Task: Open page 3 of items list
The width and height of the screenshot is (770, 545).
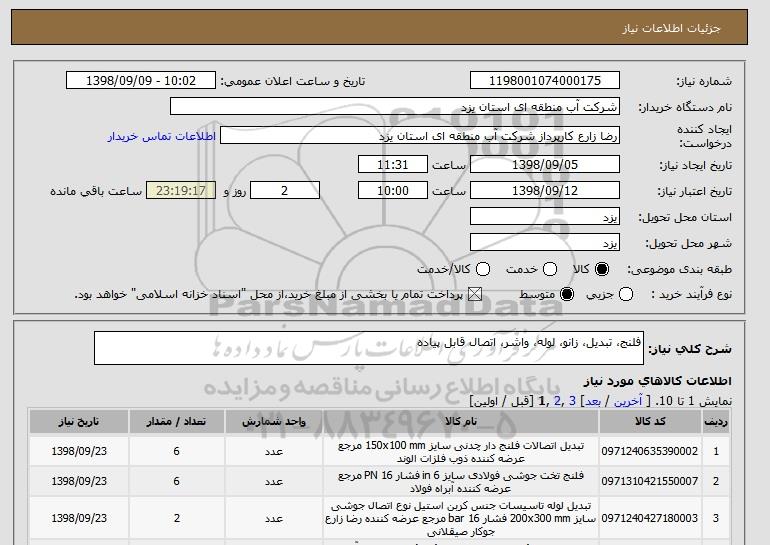Action: [x=572, y=402]
